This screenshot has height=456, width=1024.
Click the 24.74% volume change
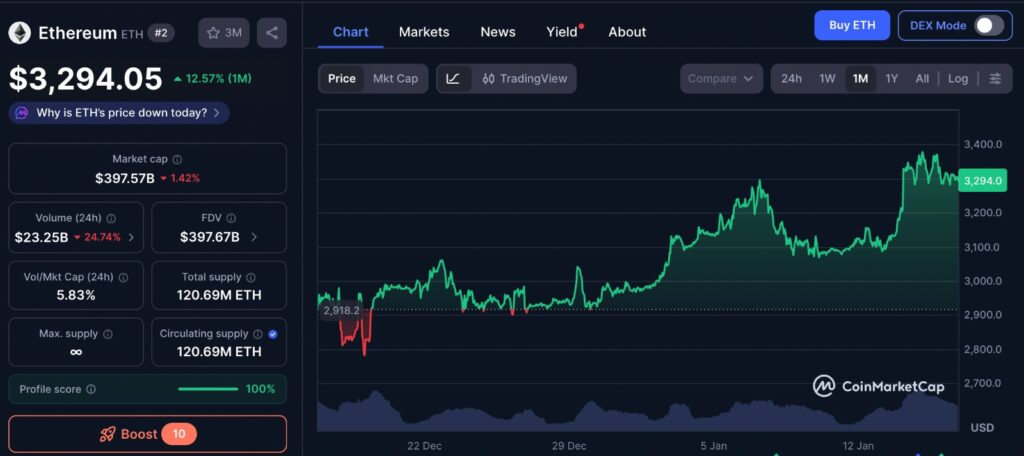click(x=103, y=237)
